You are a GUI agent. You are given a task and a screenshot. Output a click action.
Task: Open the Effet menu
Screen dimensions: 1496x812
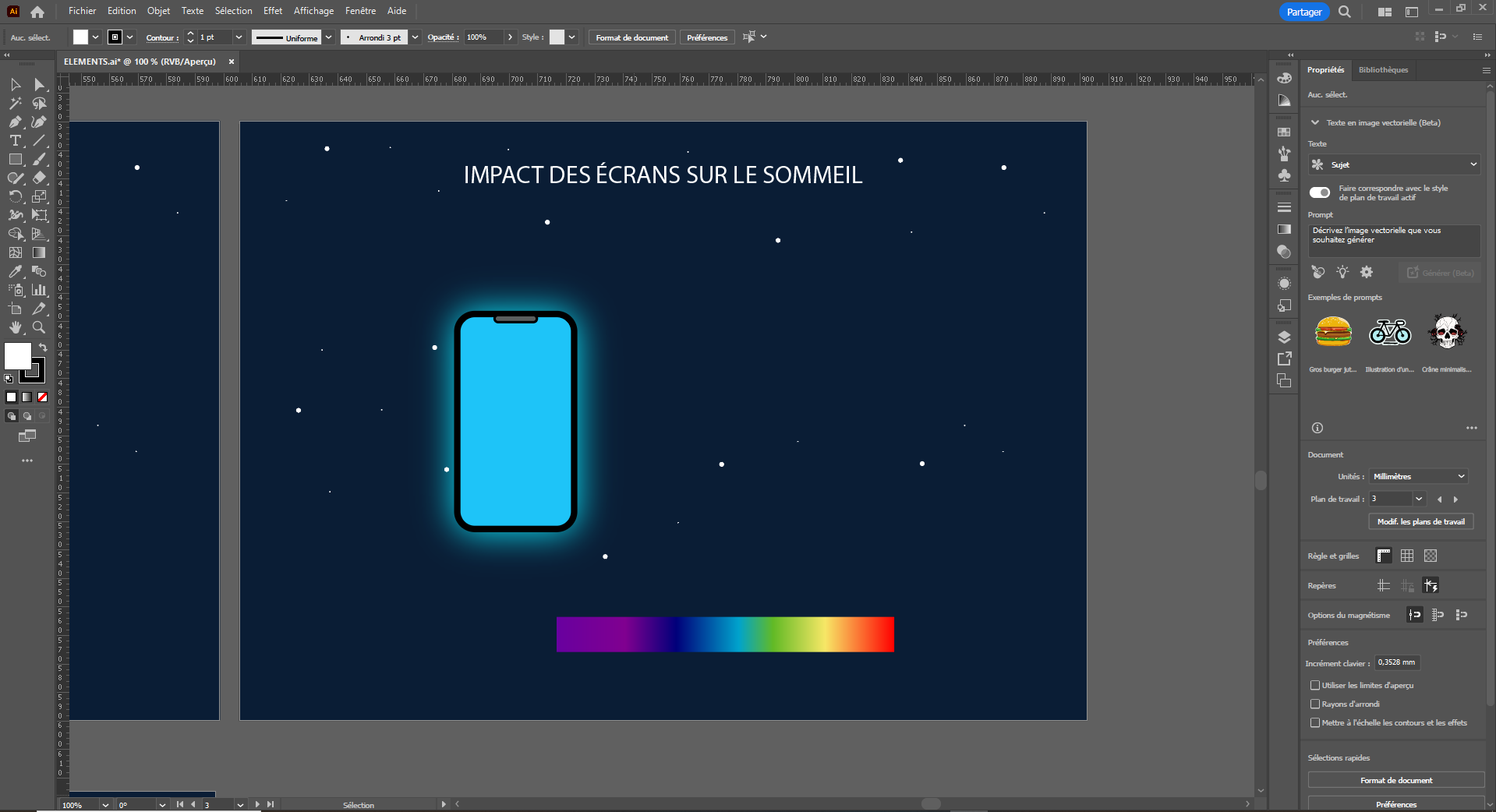[273, 11]
